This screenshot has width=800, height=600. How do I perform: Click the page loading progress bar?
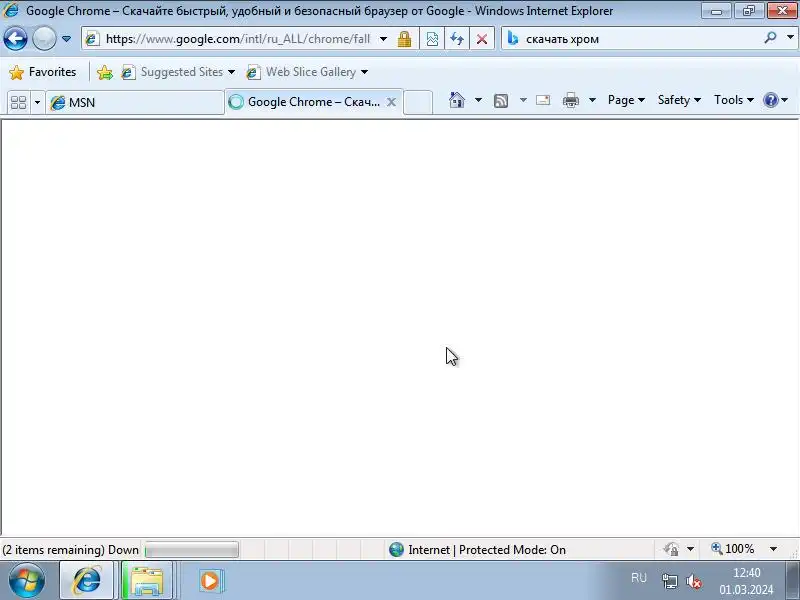pos(192,549)
